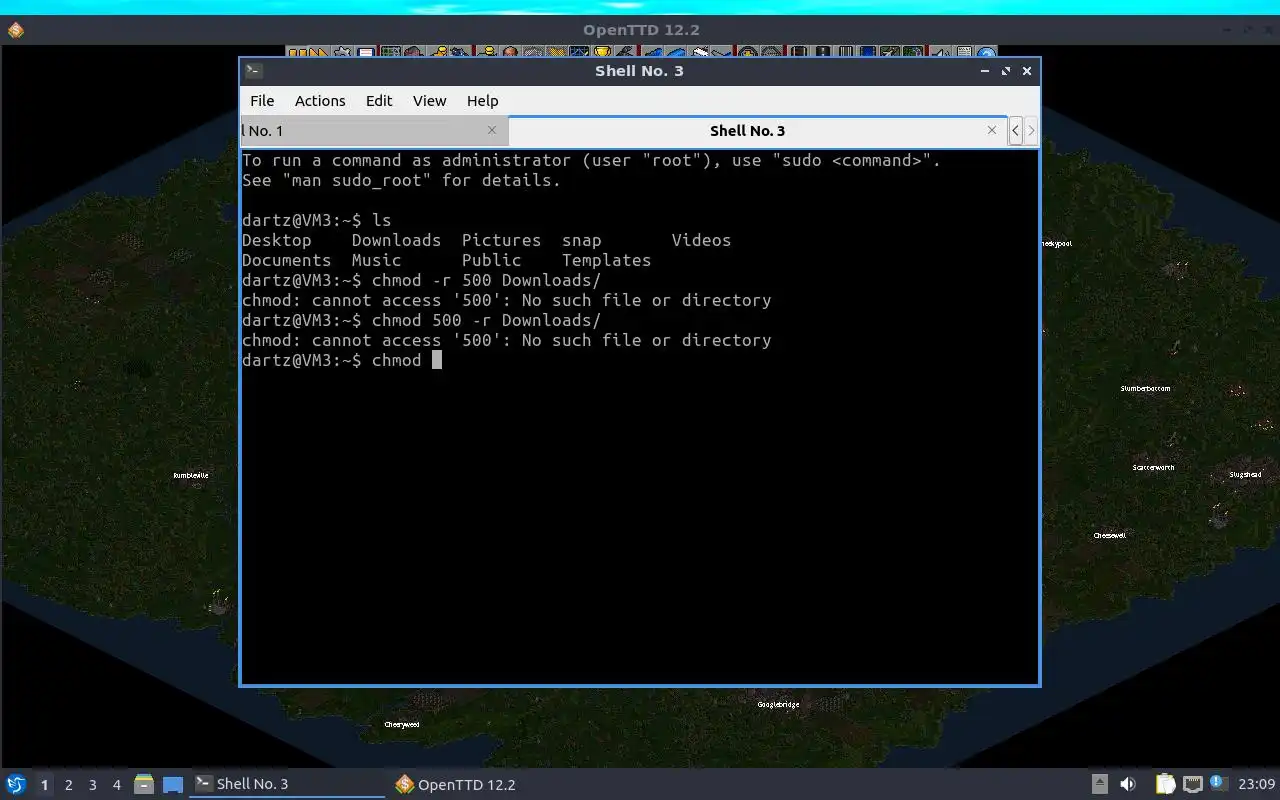Image resolution: width=1280 pixels, height=800 pixels.
Task: Close the Shell No. 3 tab
Action: tap(992, 130)
